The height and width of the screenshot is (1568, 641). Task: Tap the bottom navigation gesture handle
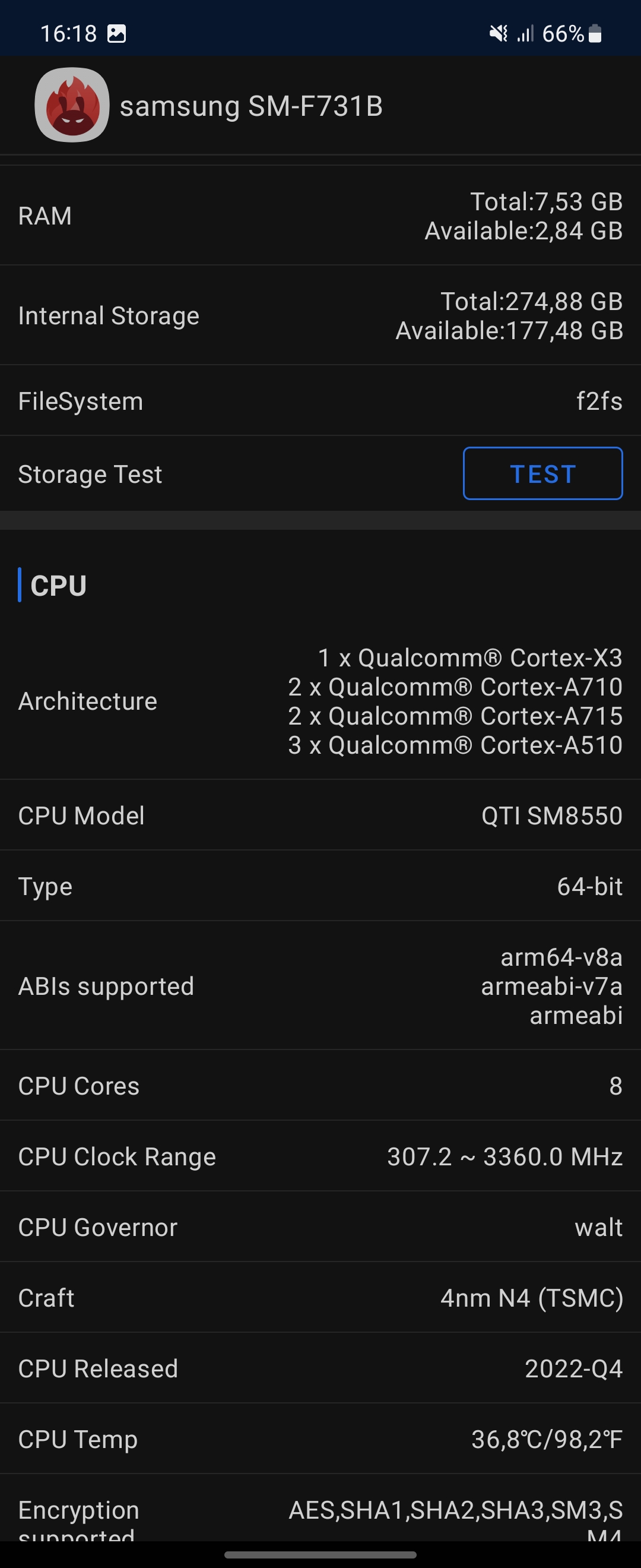tap(320, 1554)
